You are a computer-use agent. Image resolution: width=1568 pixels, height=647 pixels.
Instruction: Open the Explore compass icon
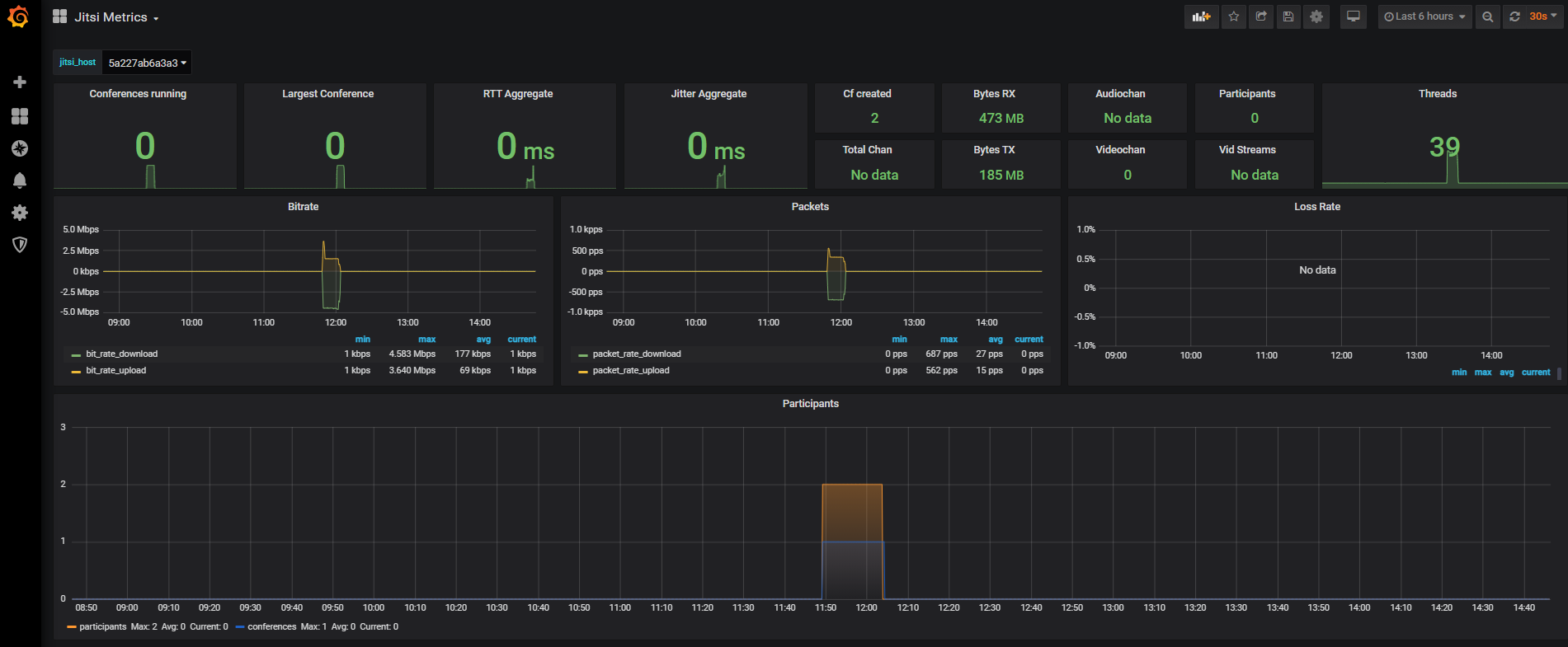point(20,148)
